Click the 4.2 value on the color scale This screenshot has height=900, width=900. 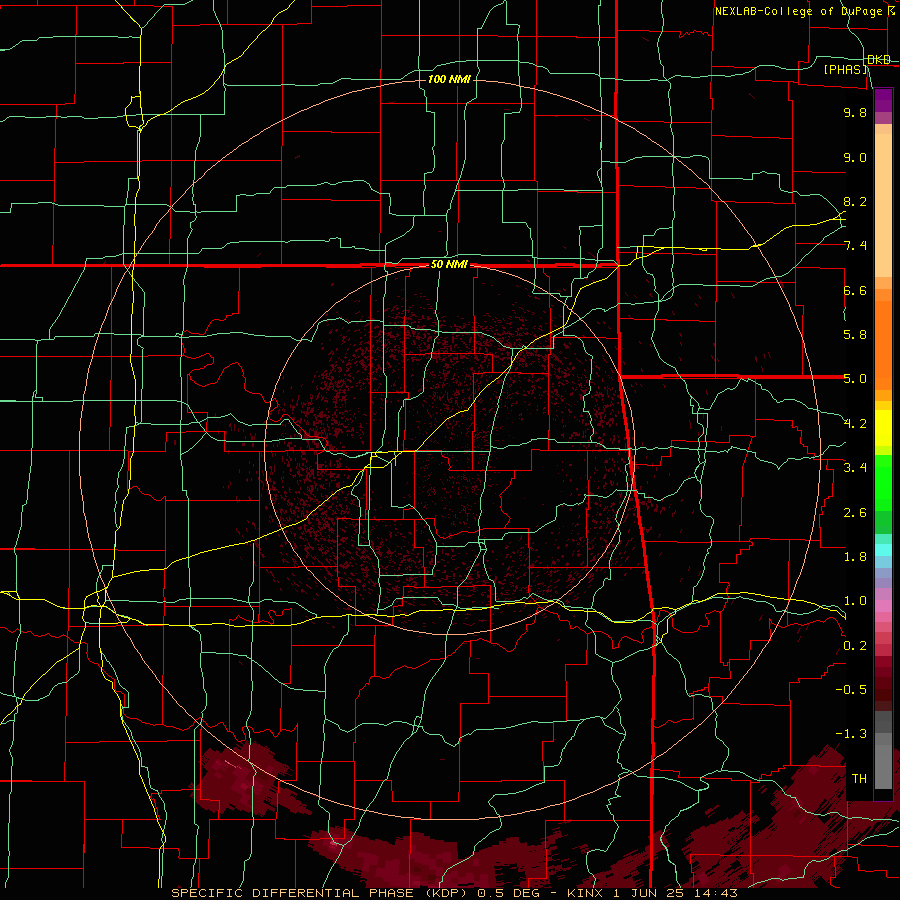[855, 424]
